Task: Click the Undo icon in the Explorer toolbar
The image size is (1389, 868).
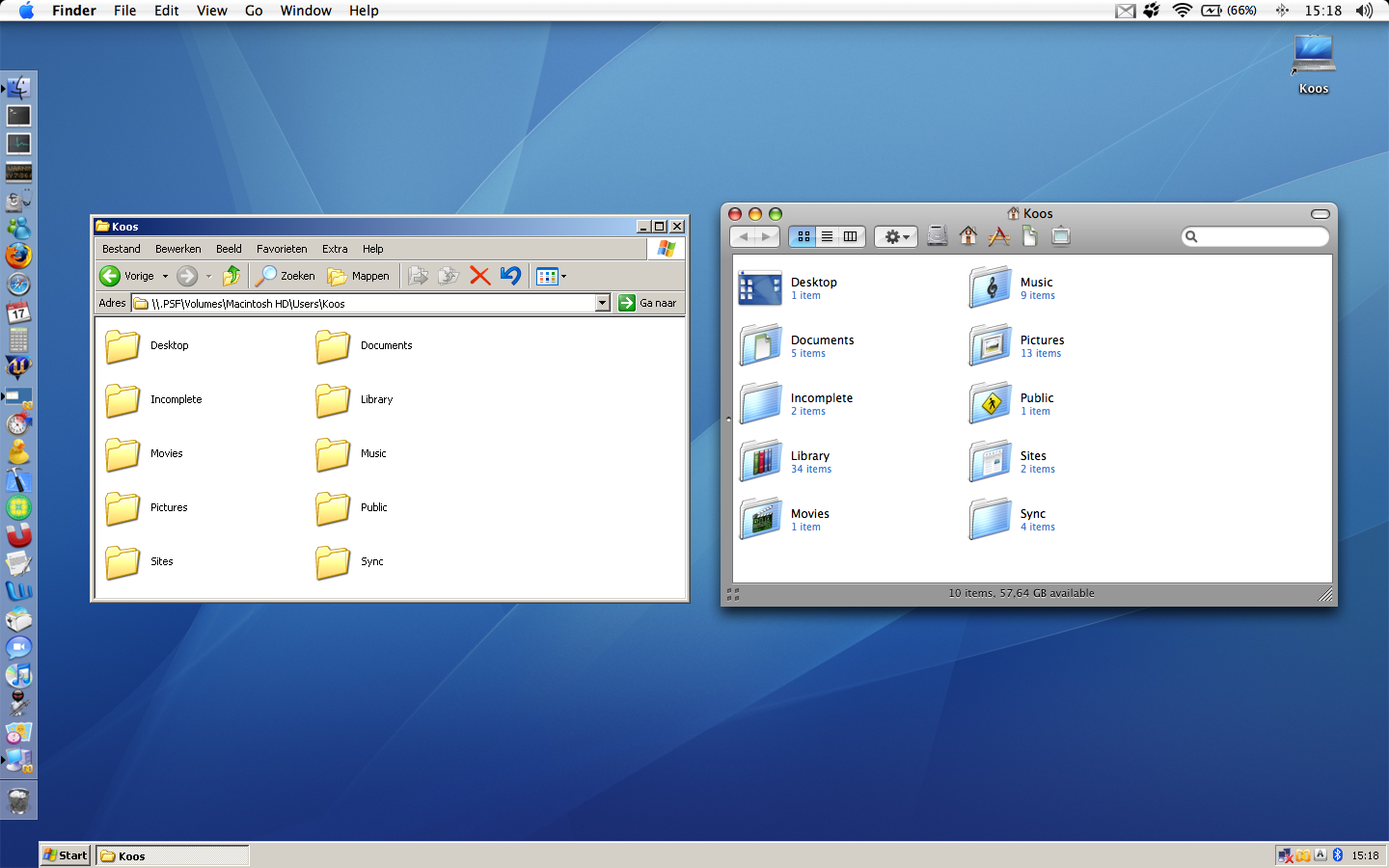Action: (509, 276)
